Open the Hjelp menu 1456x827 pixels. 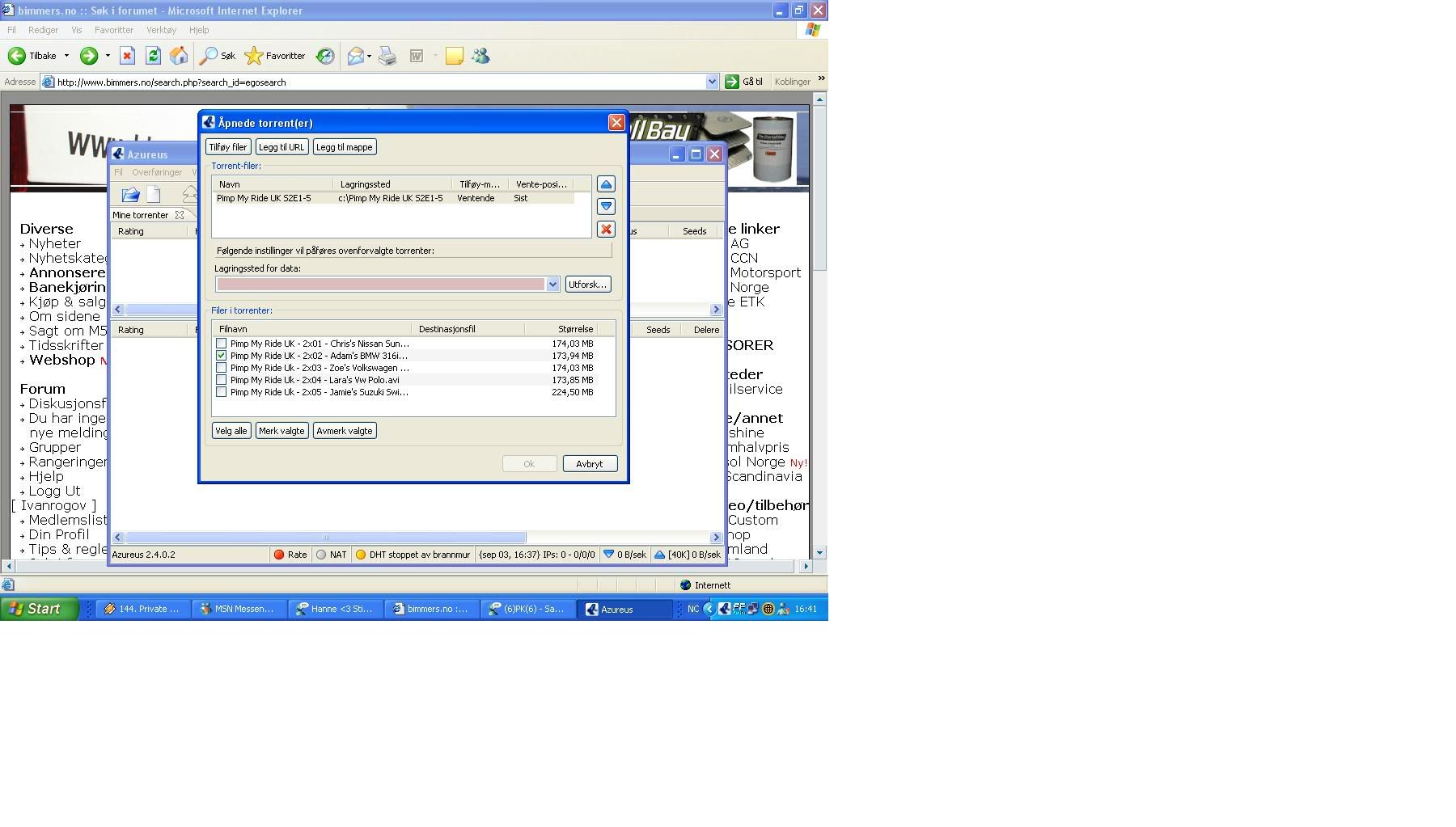[x=199, y=30]
